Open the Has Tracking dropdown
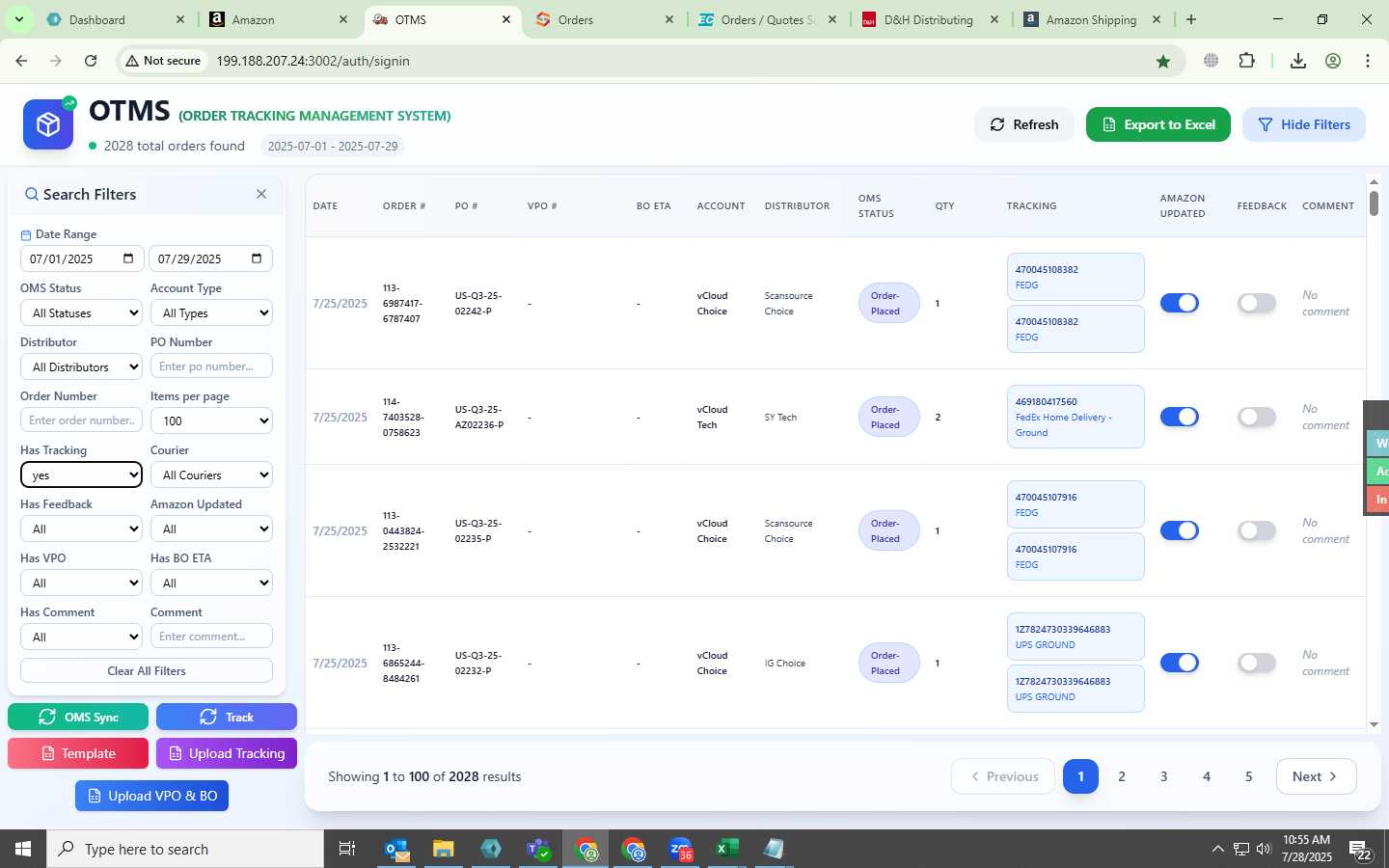 pos(81,475)
